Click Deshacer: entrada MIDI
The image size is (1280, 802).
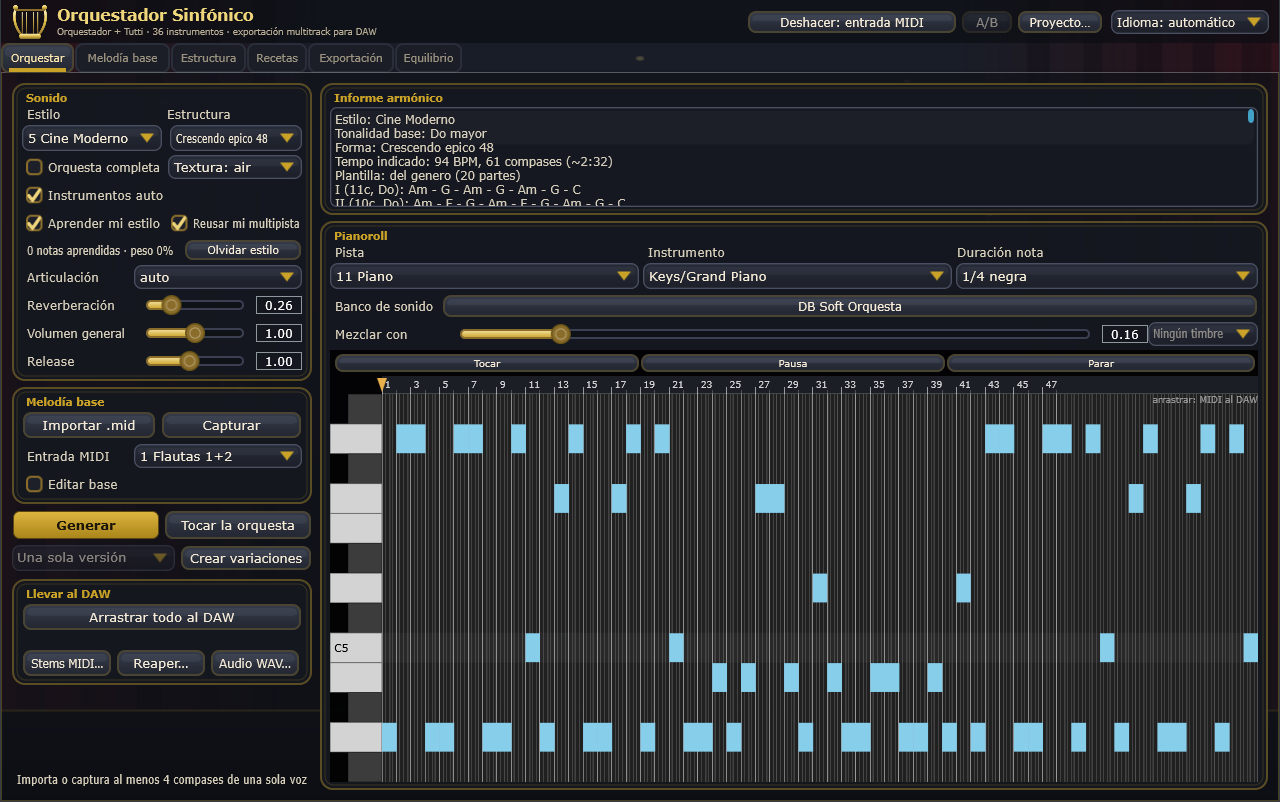(852, 22)
